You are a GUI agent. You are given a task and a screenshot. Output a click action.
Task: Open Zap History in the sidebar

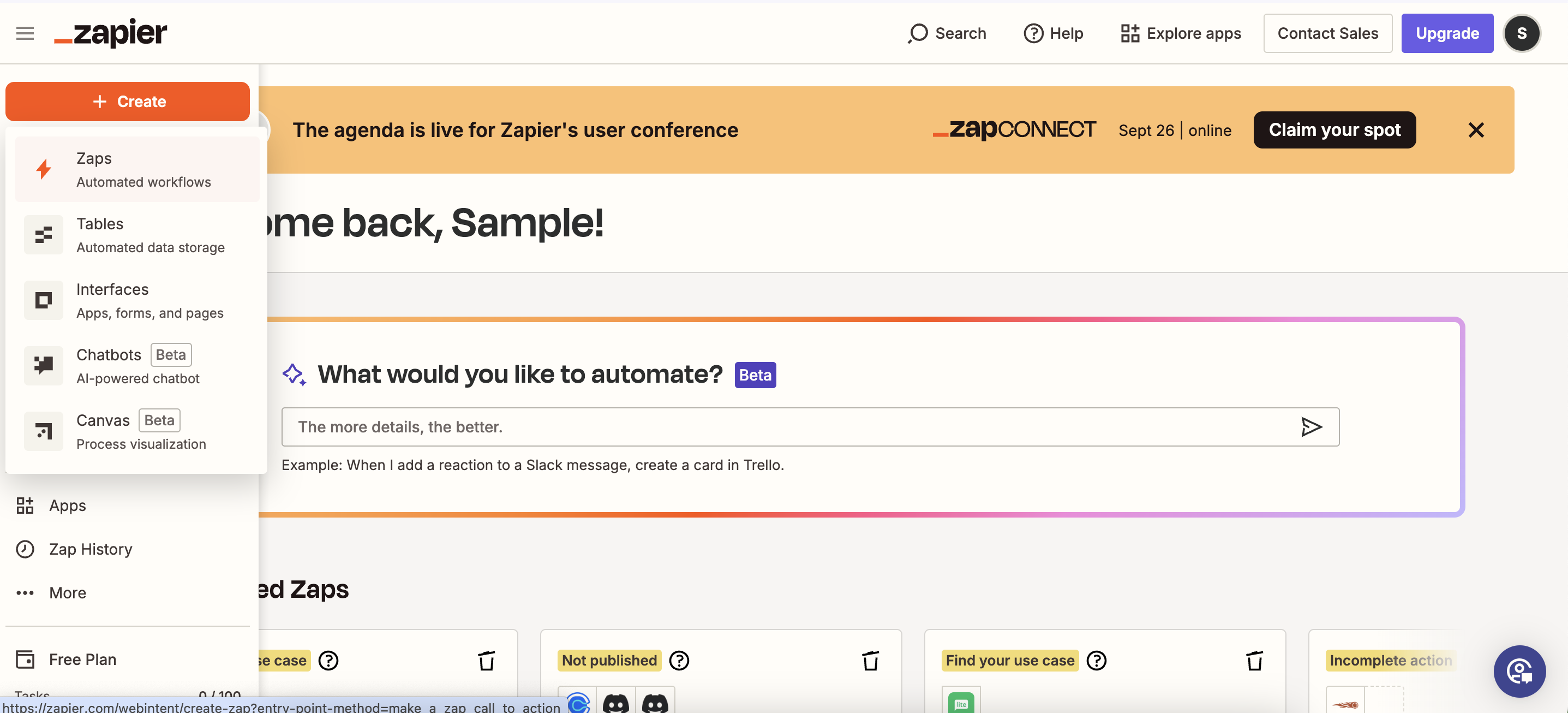90,549
